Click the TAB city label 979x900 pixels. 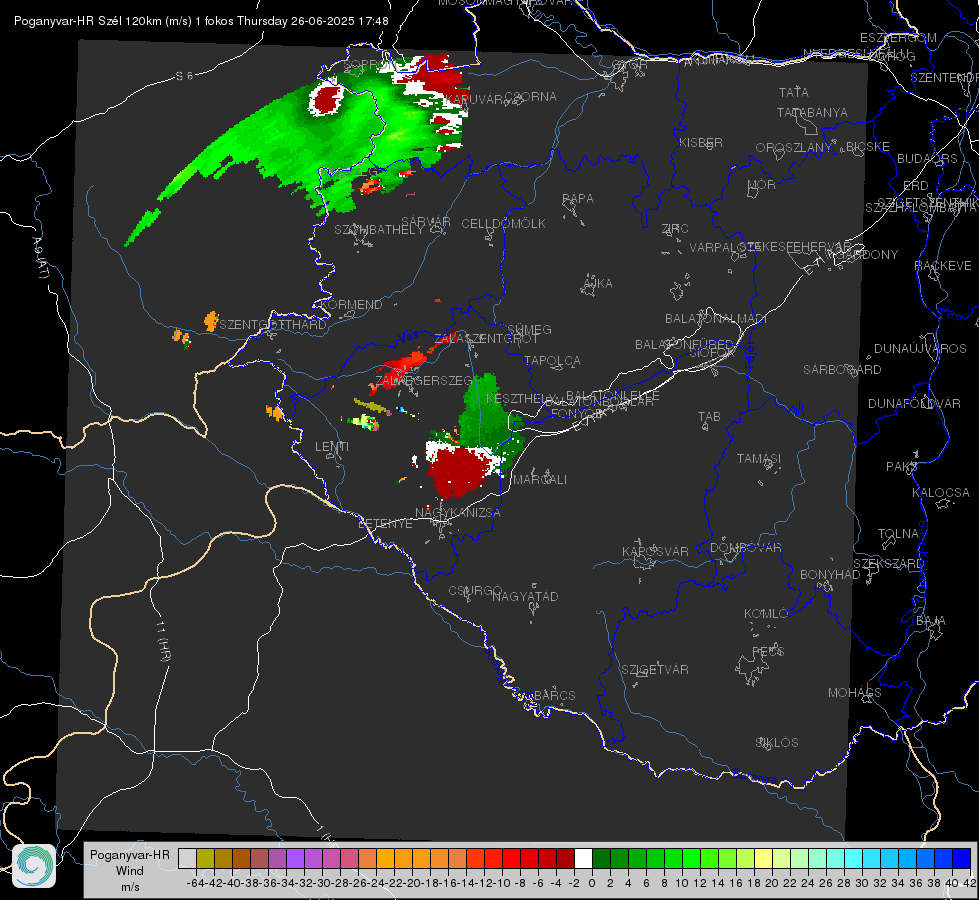tap(709, 417)
